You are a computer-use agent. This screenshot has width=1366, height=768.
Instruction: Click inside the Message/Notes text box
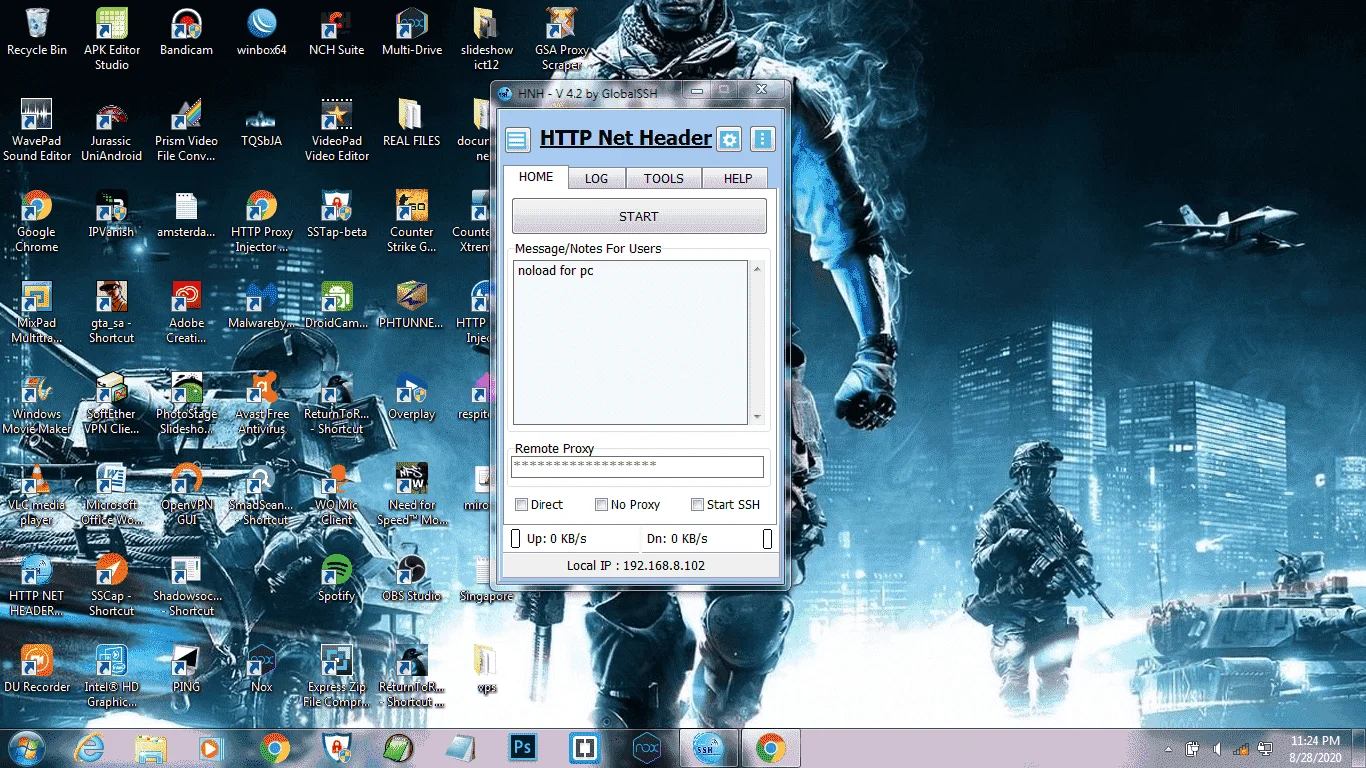[x=630, y=342]
